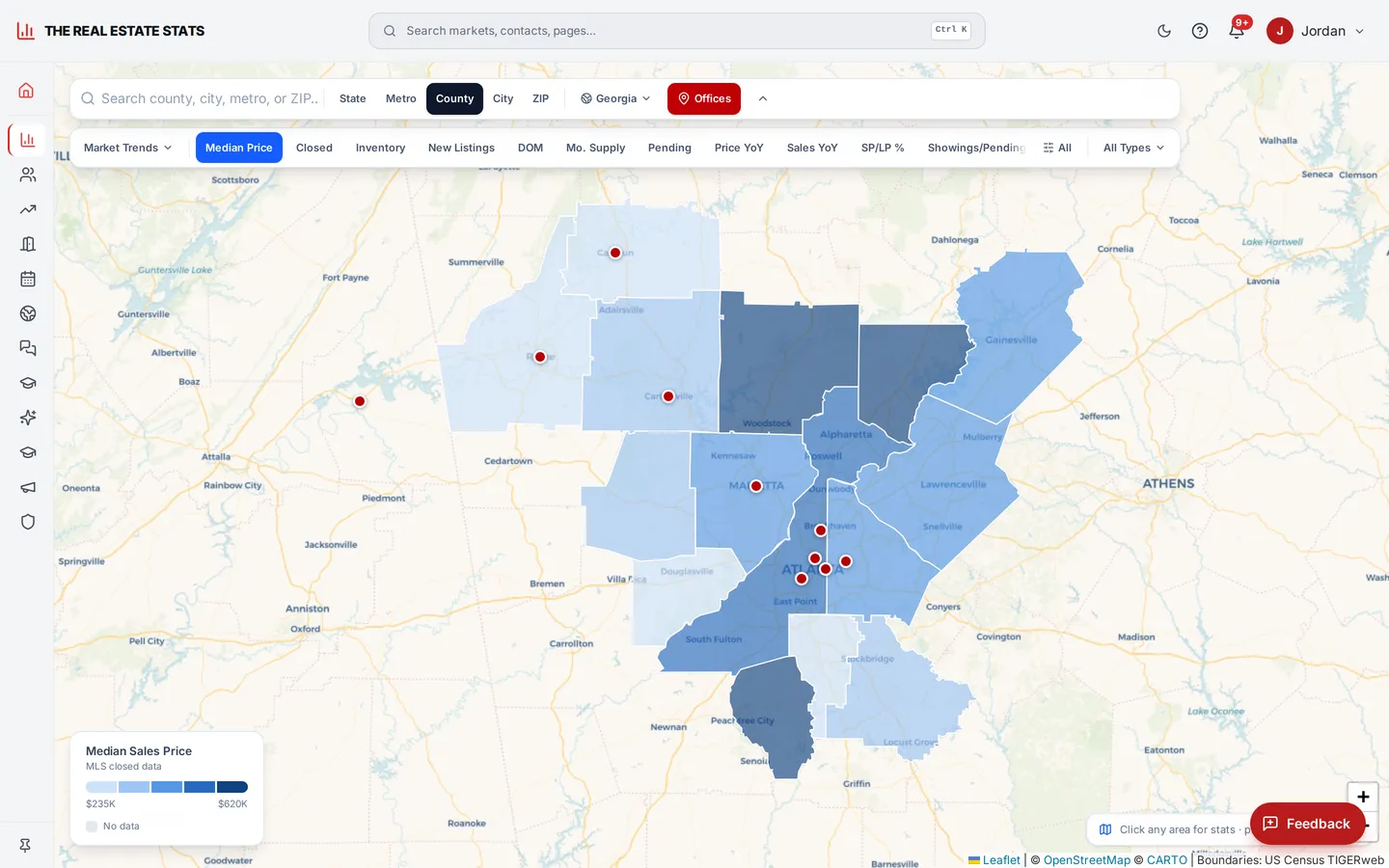1389x868 pixels.
Task: Open the All Types dropdown
Action: tap(1133, 148)
